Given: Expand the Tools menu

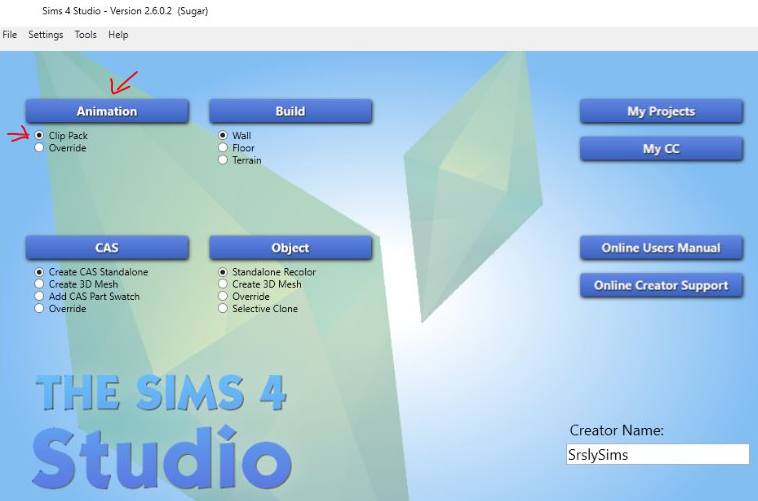Looking at the screenshot, I should pos(86,35).
